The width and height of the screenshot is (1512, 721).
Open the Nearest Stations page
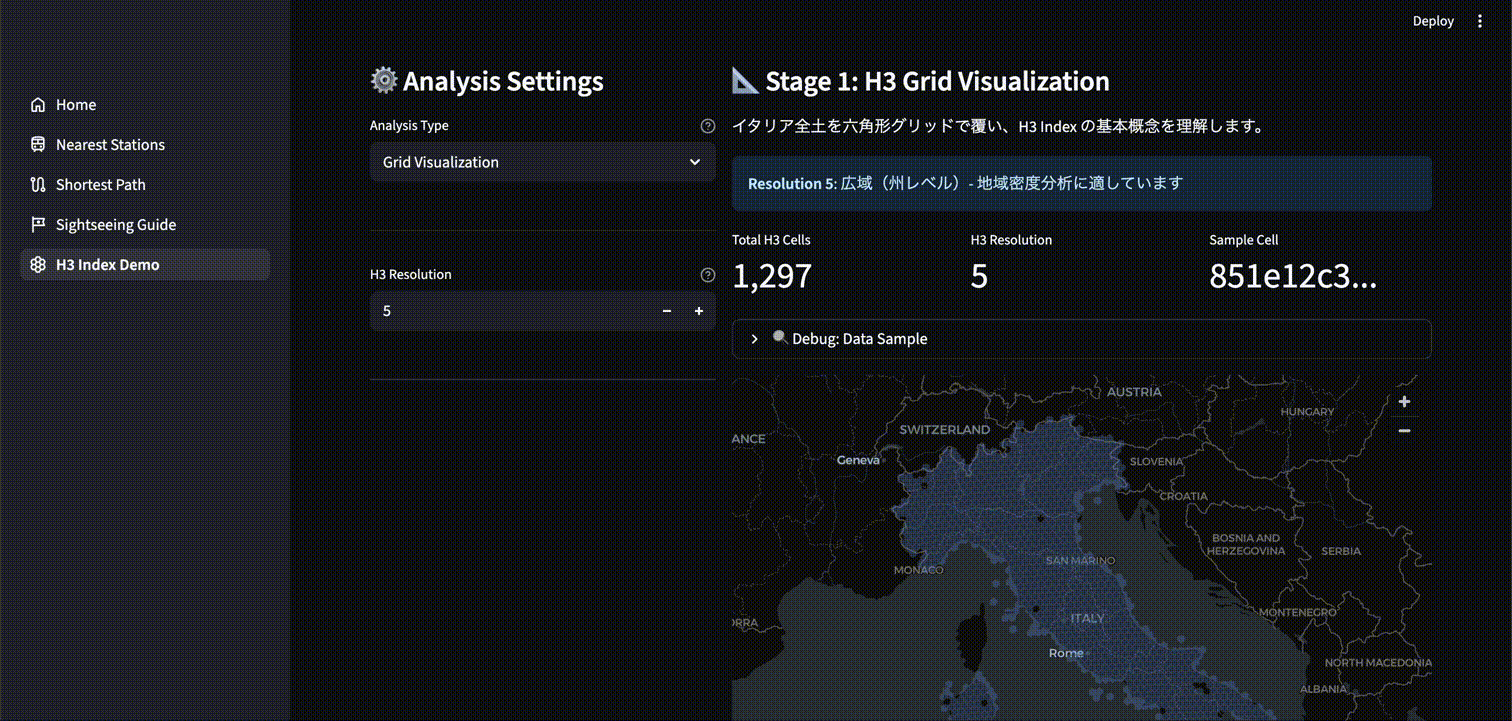coord(145,145)
